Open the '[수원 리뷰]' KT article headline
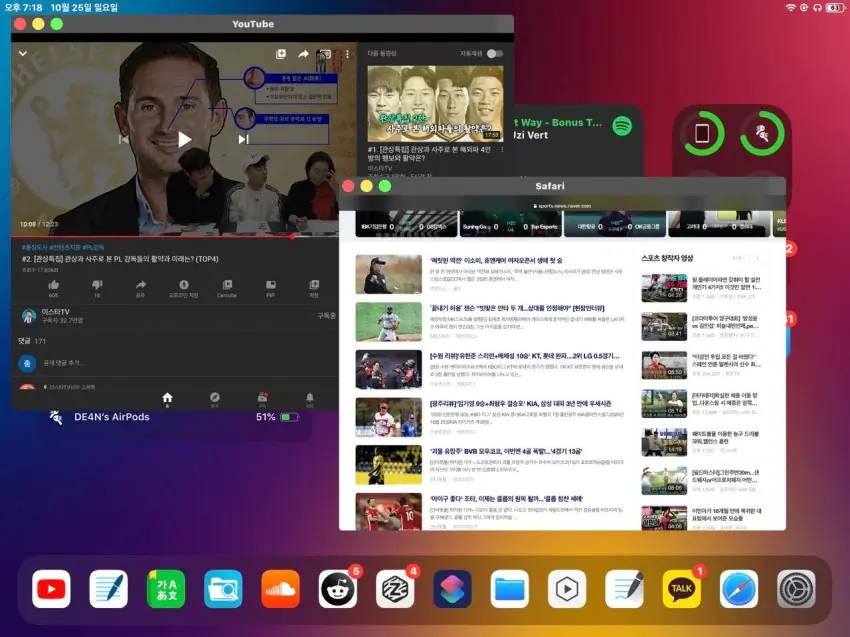 coord(524,356)
